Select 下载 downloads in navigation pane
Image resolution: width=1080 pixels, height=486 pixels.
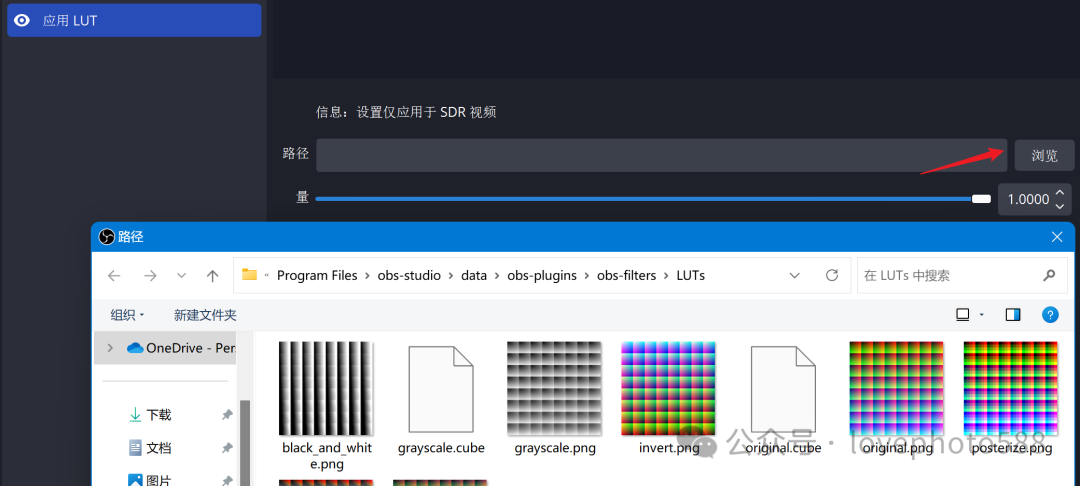(x=158, y=415)
